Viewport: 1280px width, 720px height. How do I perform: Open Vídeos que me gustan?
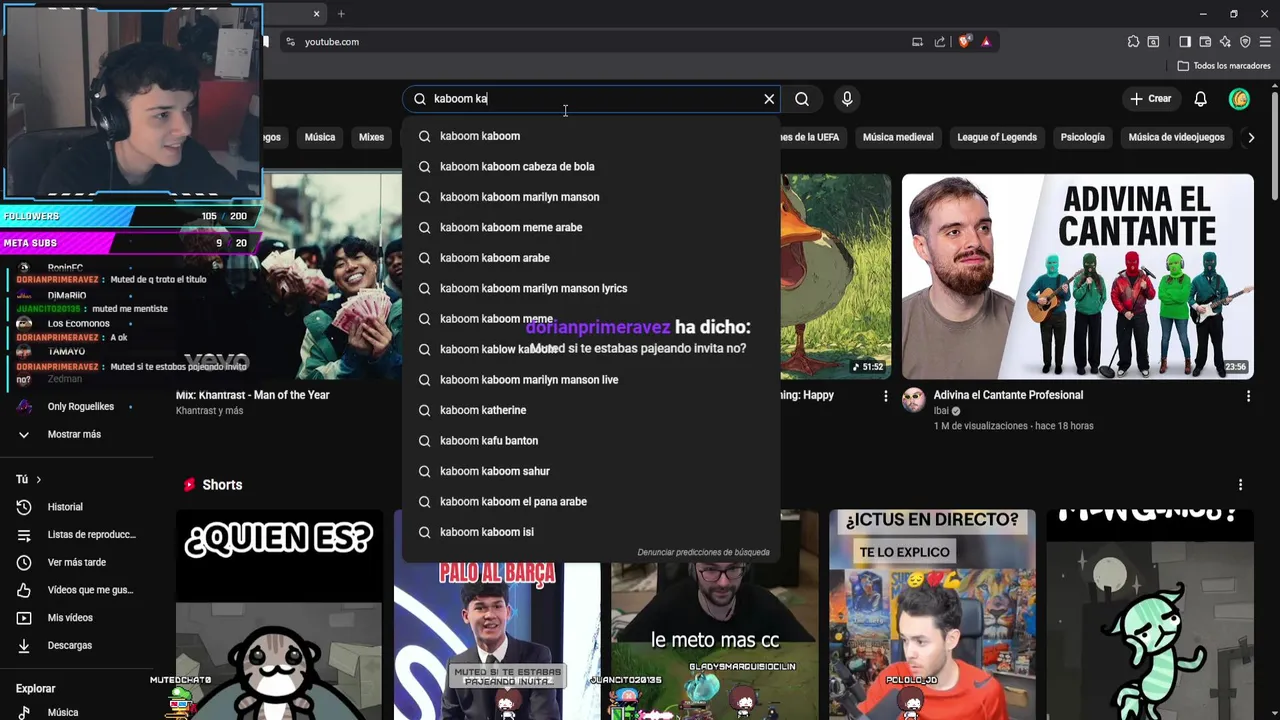(77, 590)
